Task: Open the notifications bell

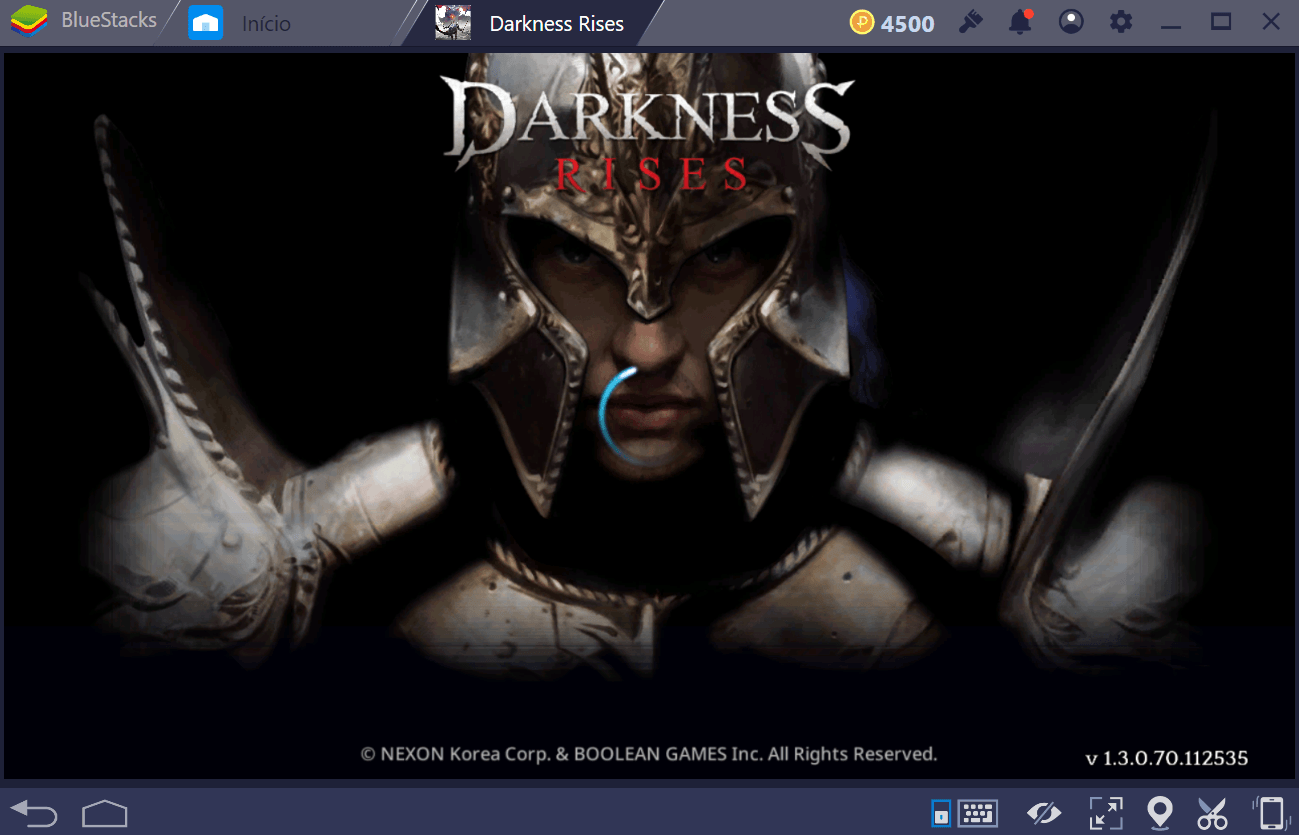Action: [x=1020, y=22]
